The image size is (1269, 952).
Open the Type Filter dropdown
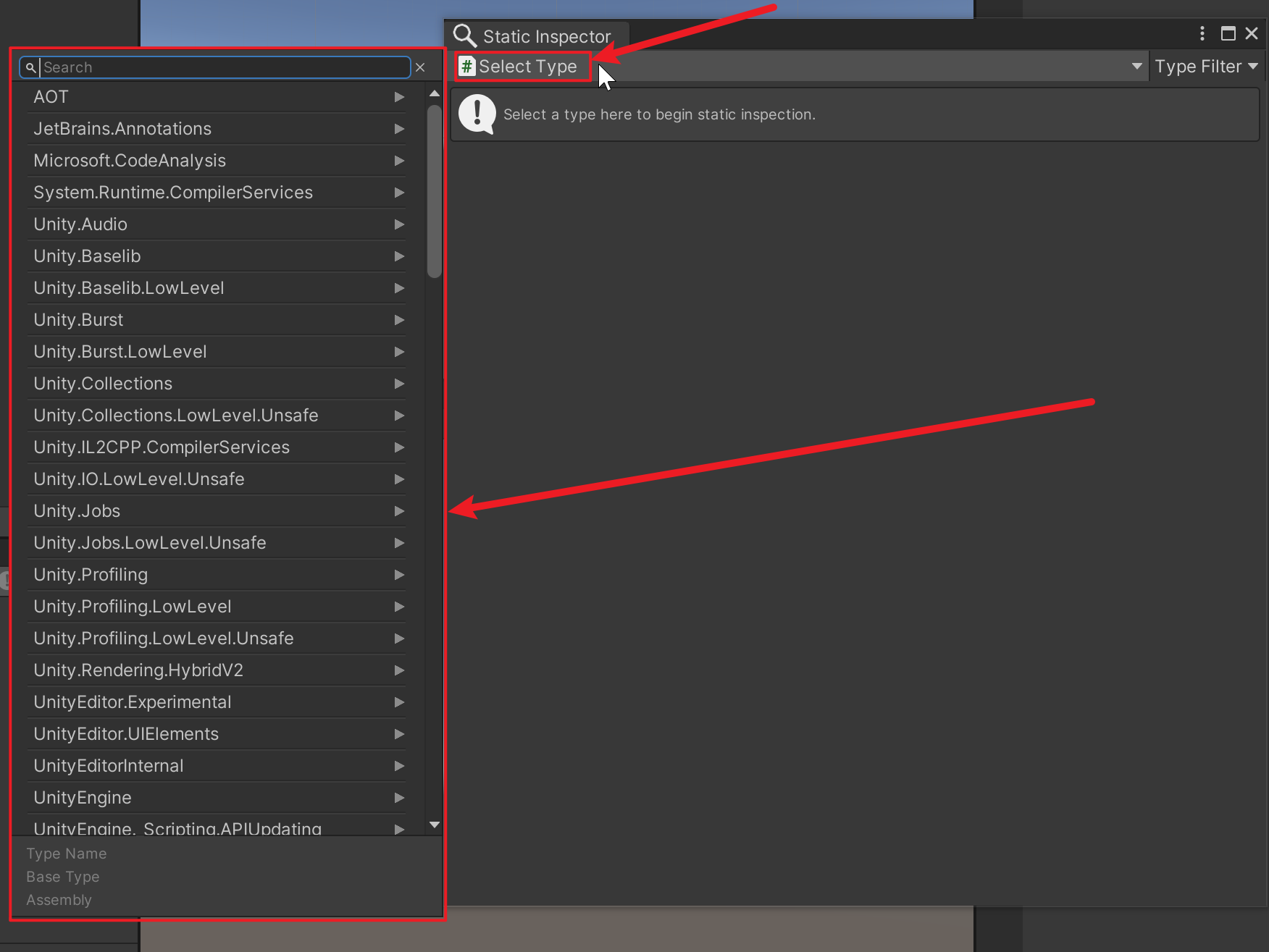coord(1206,67)
